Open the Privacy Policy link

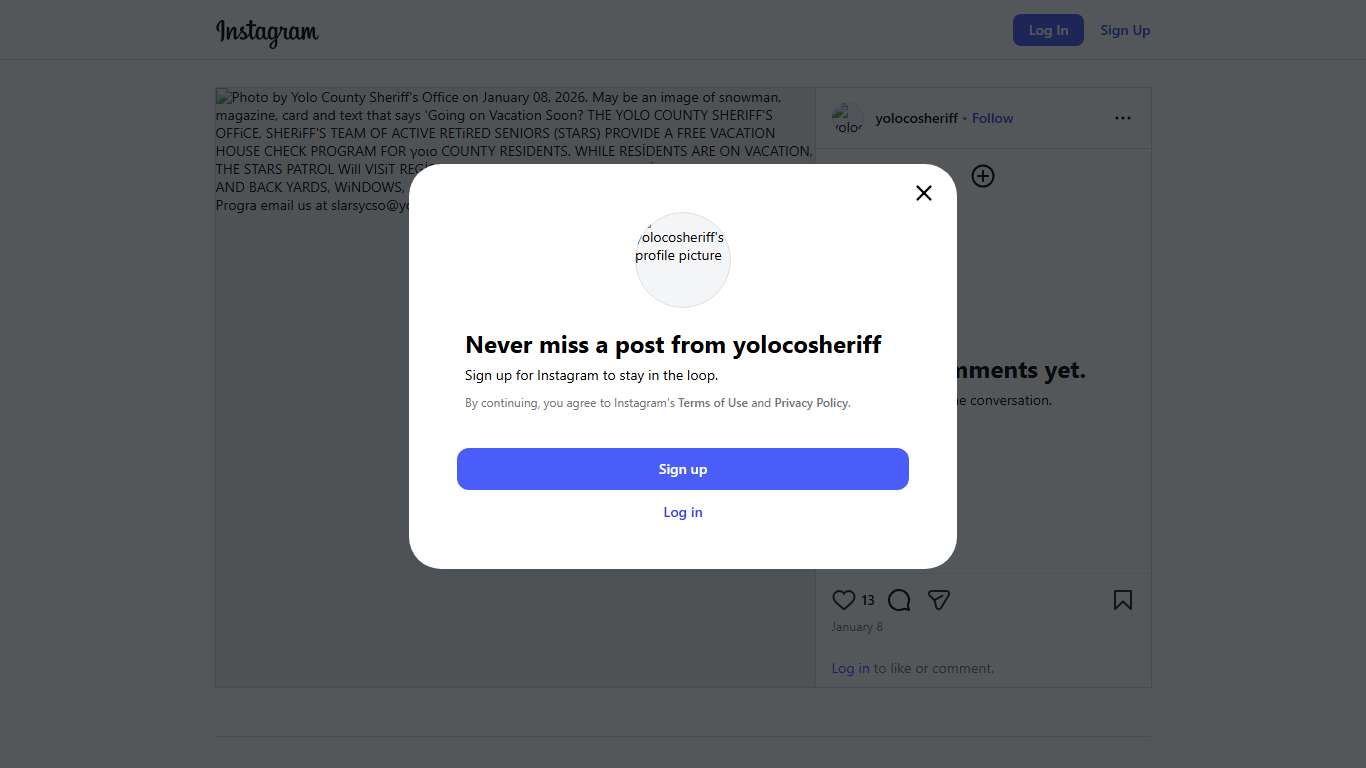tap(811, 403)
